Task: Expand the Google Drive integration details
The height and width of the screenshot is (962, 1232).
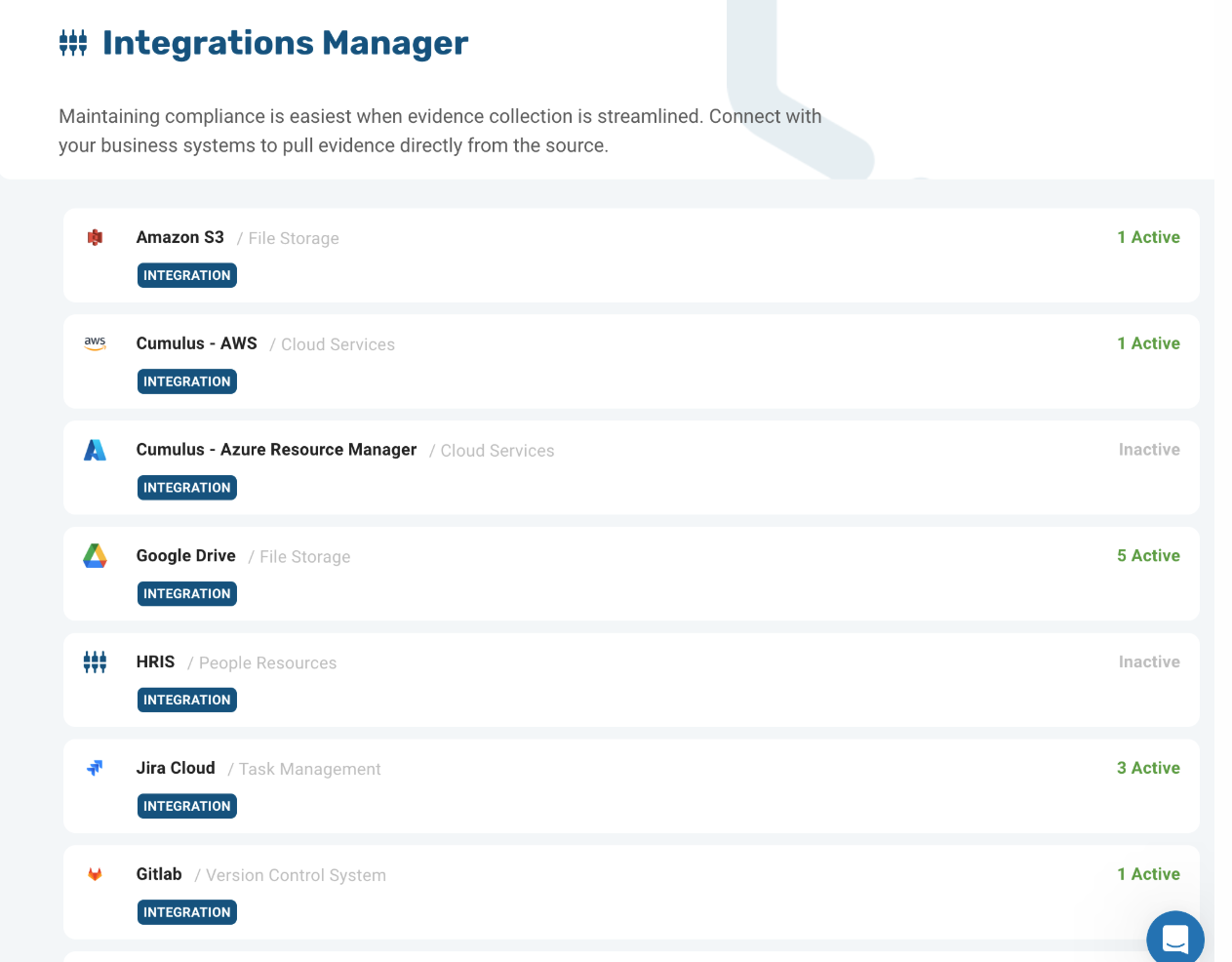Action: (630, 574)
